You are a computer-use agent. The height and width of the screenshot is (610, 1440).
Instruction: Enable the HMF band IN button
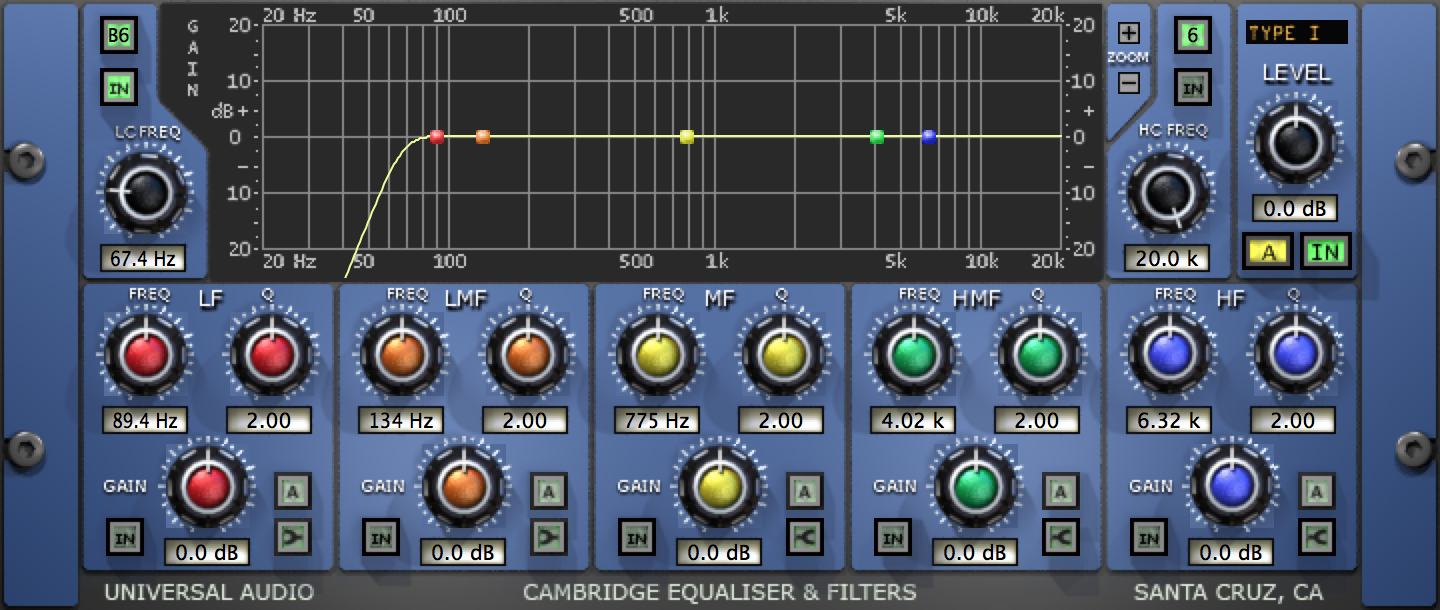point(893,539)
